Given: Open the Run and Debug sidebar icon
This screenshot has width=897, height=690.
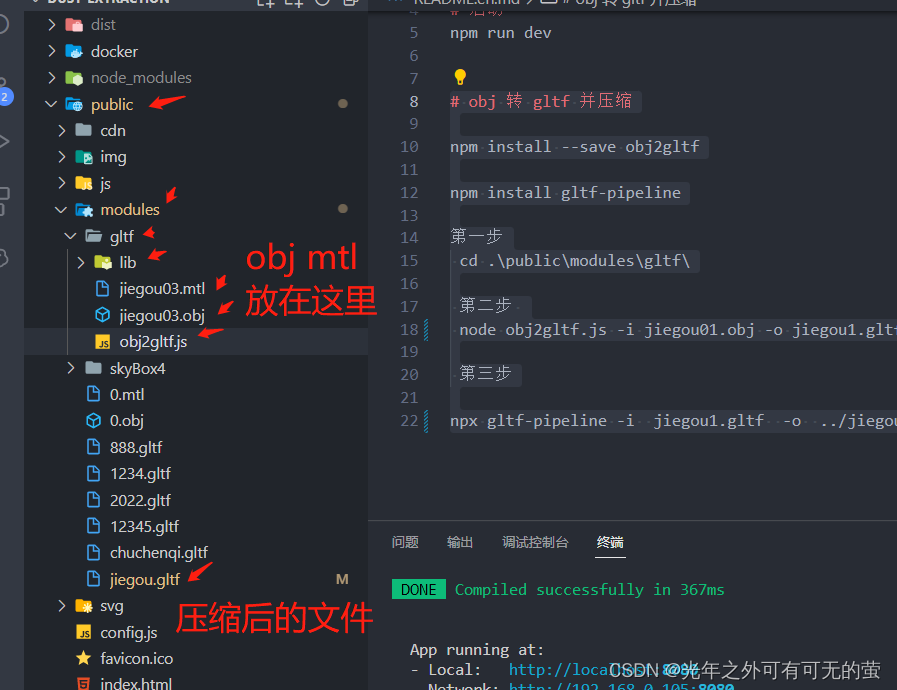Looking at the screenshot, I should click(5, 140).
